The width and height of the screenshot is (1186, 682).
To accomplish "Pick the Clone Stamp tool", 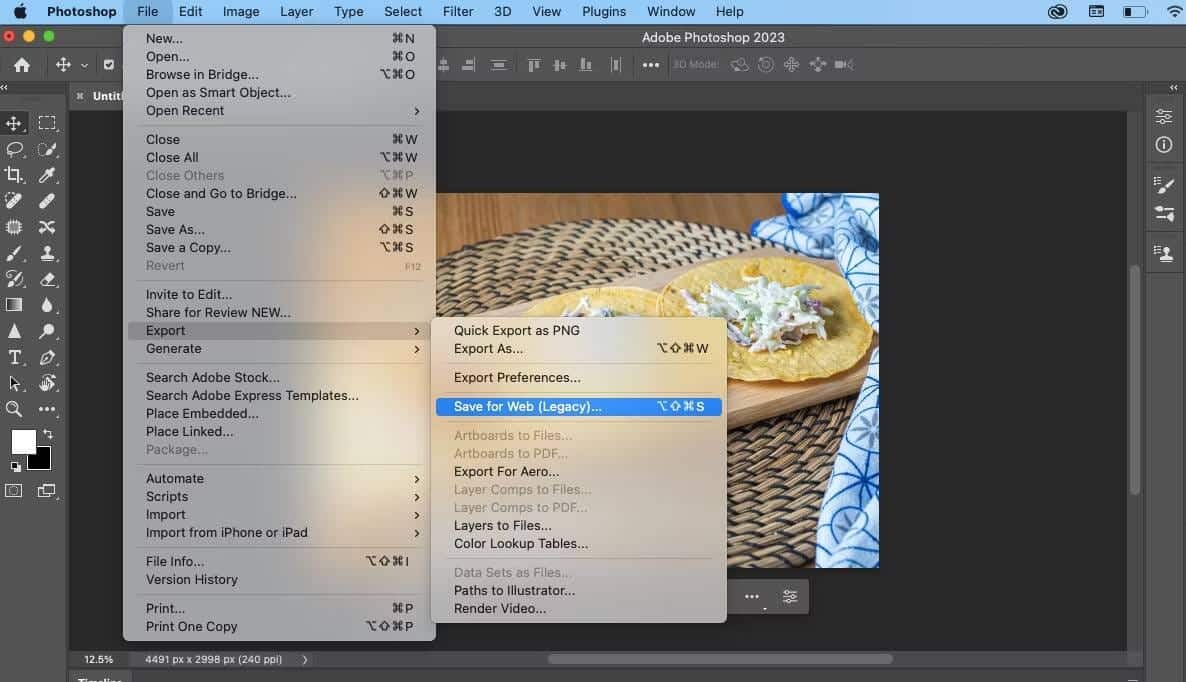I will tap(47, 253).
